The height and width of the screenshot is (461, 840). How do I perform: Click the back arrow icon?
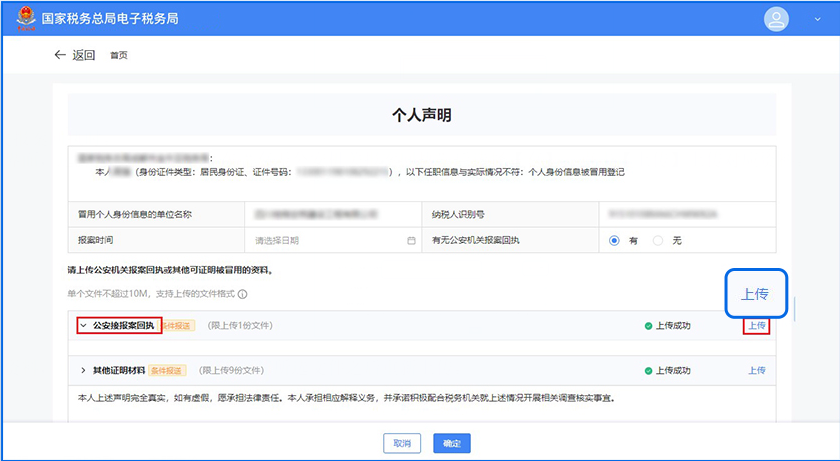point(59,55)
